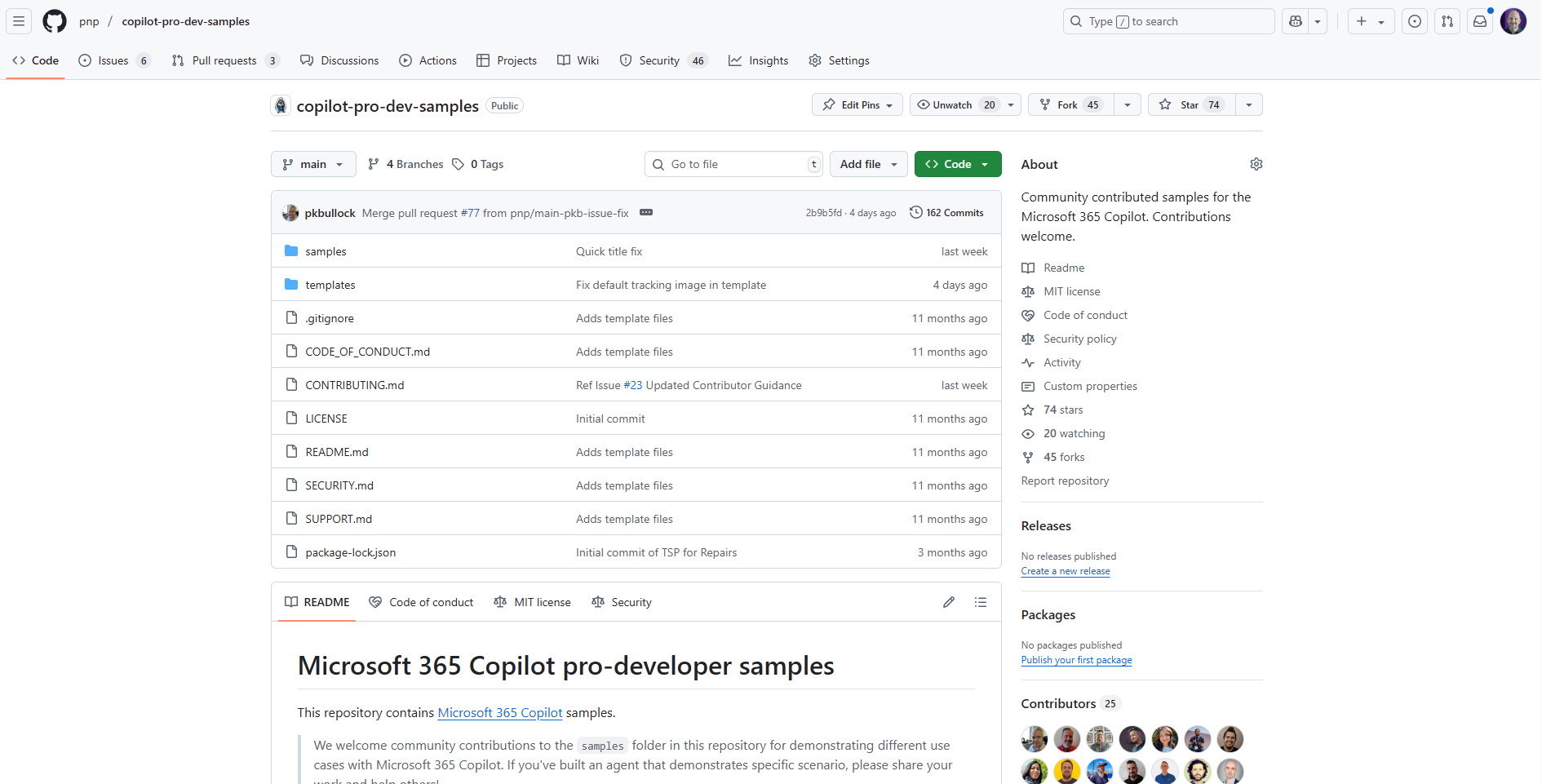Viewport: 1542px width, 784px height.
Task: Open the LICENSE file
Action: [326, 419]
